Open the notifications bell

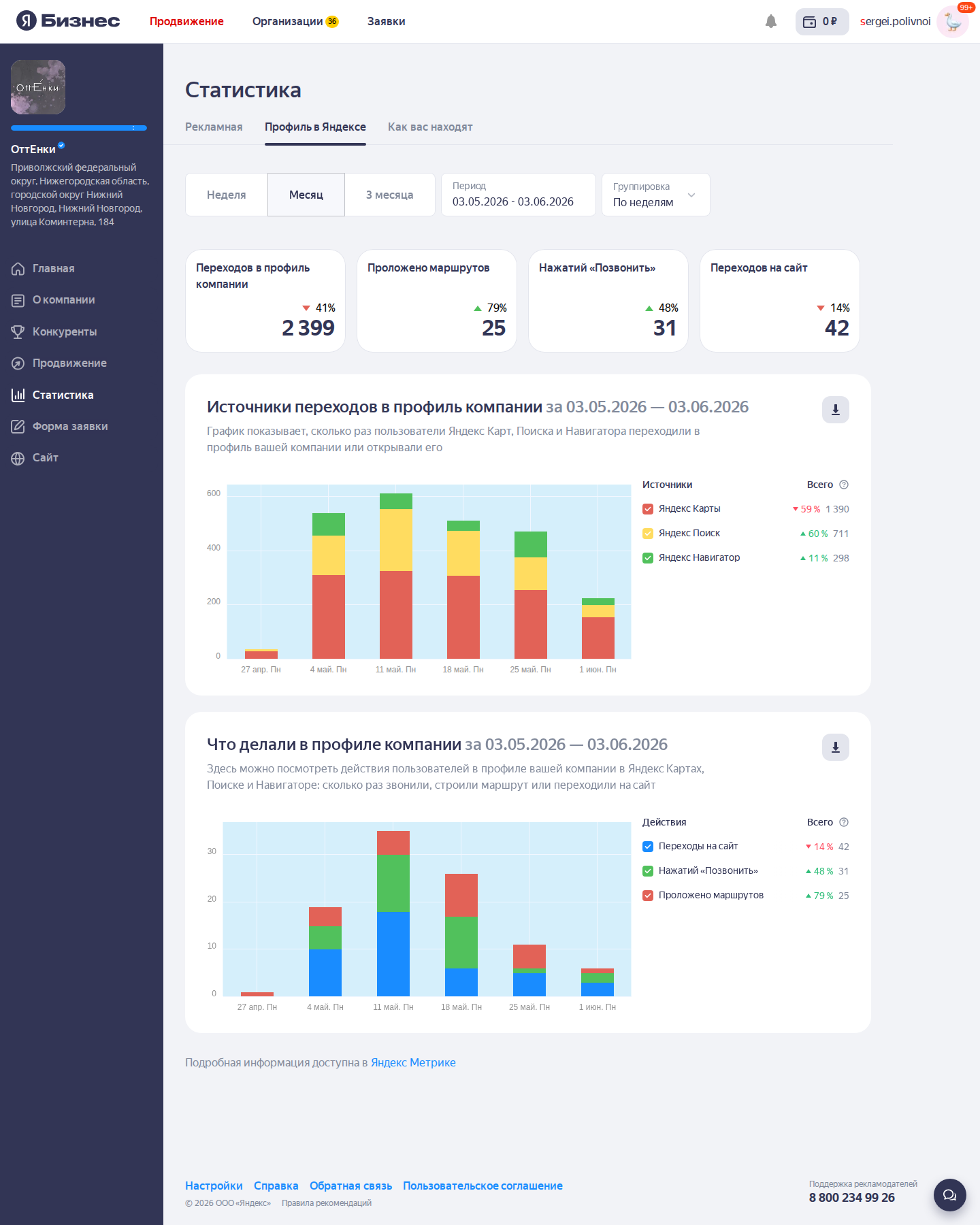click(x=771, y=22)
